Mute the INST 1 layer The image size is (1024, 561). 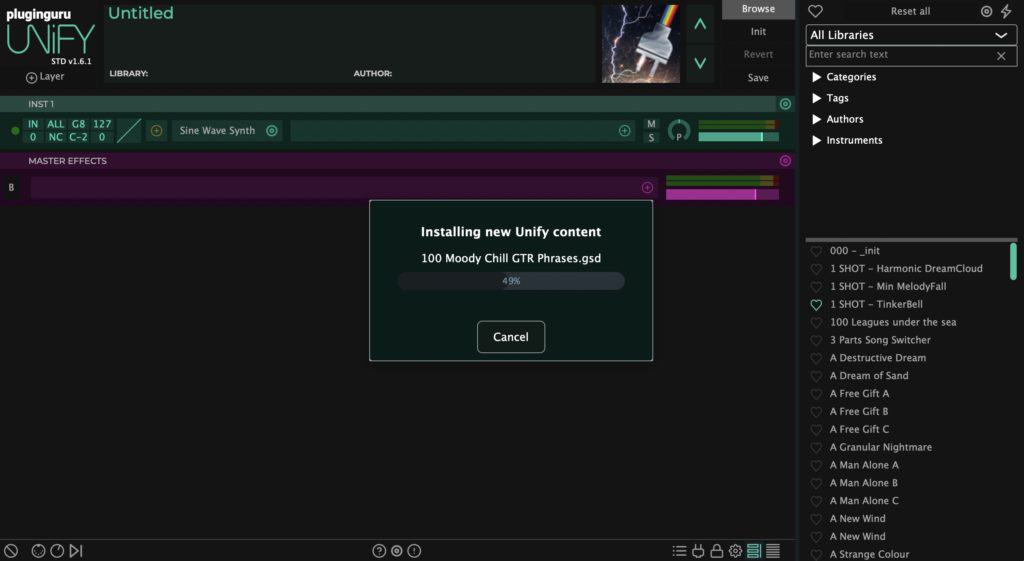click(651, 124)
